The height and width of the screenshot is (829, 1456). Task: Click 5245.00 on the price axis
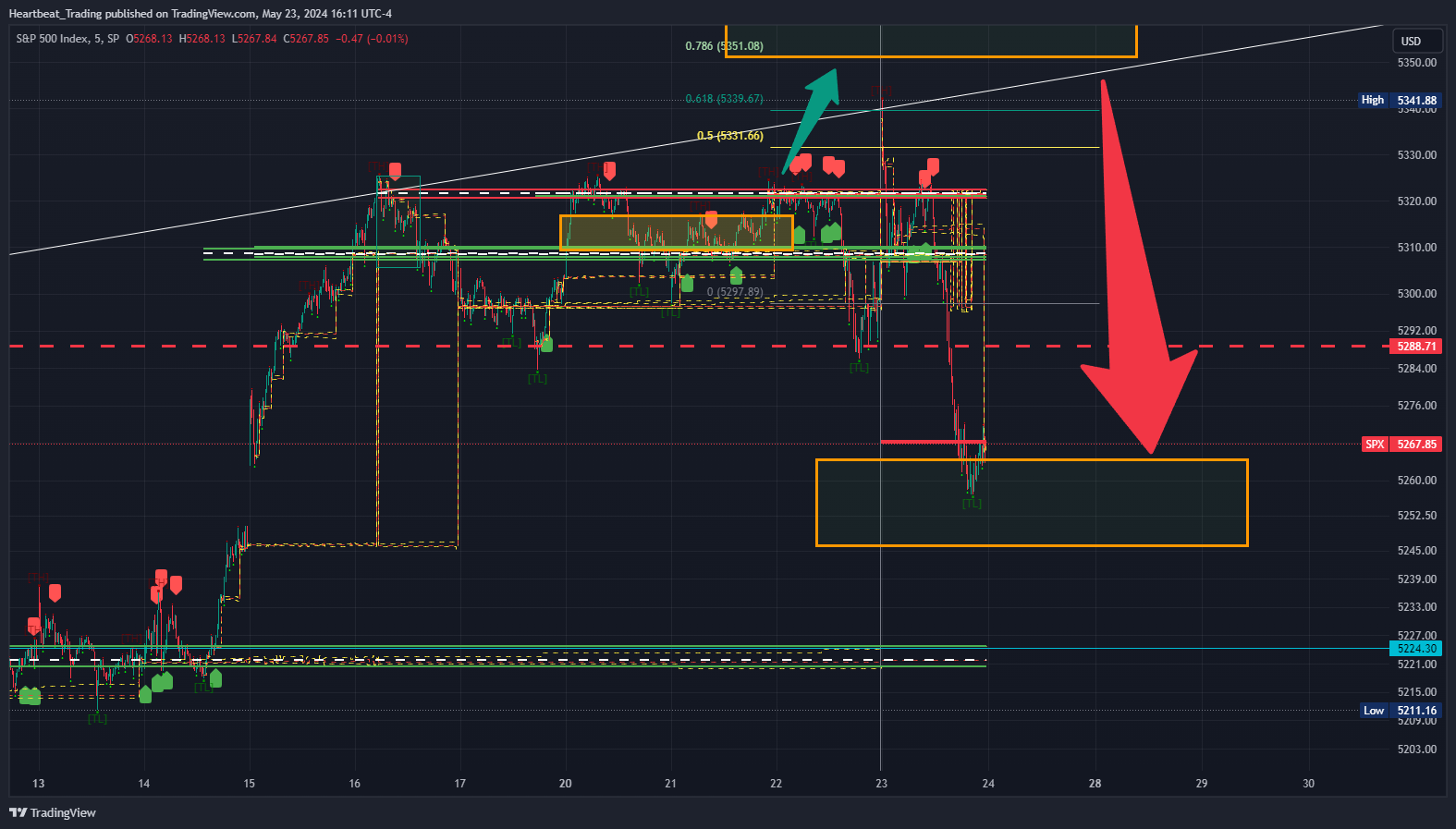point(1417,551)
